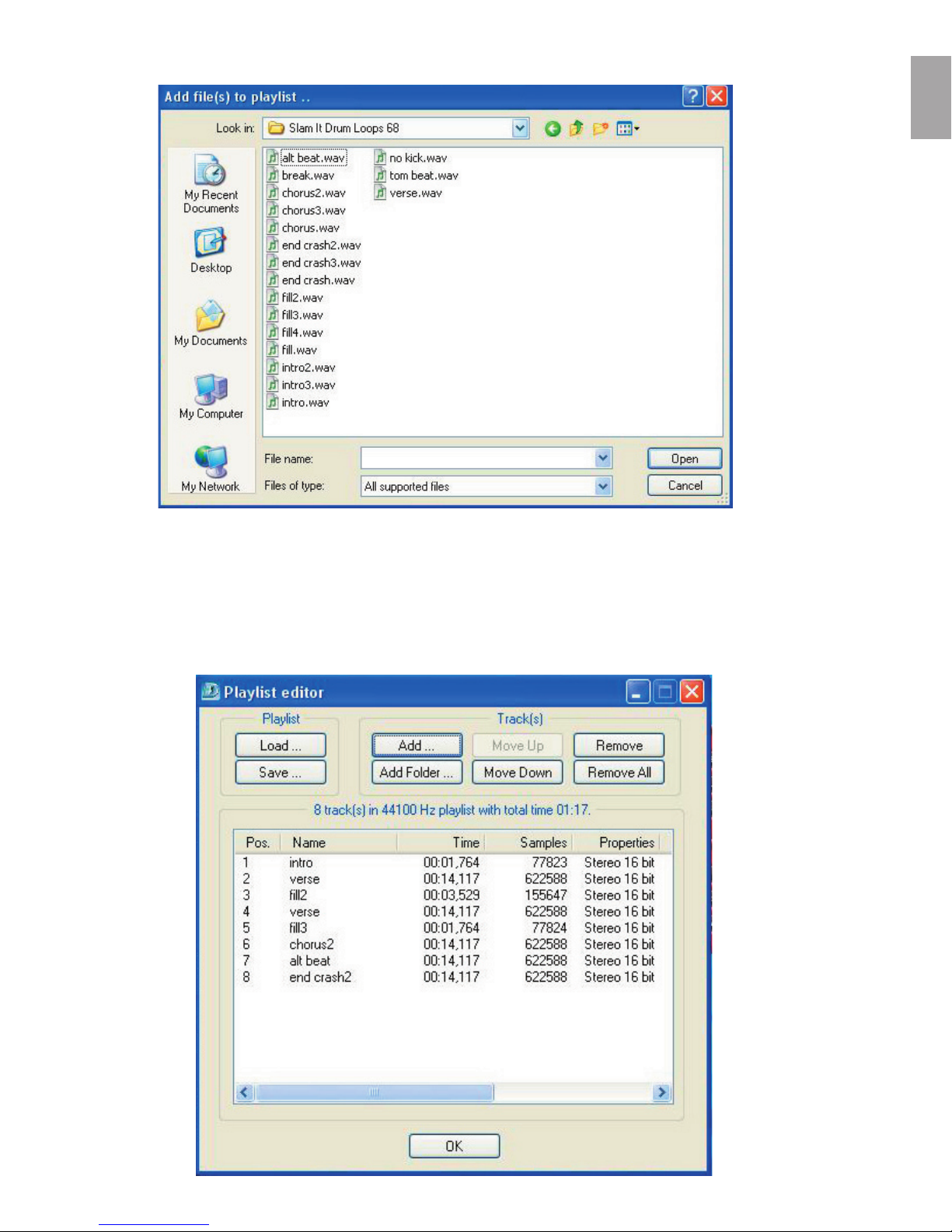Click inside the File name text field
The image size is (952, 1232).
coord(477,459)
